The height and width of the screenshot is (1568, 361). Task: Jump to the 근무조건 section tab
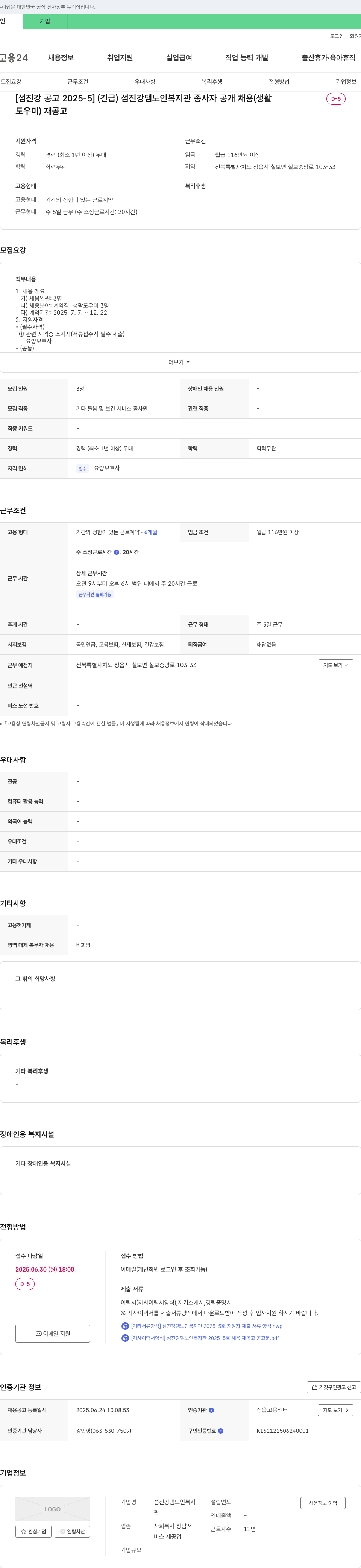tap(78, 82)
